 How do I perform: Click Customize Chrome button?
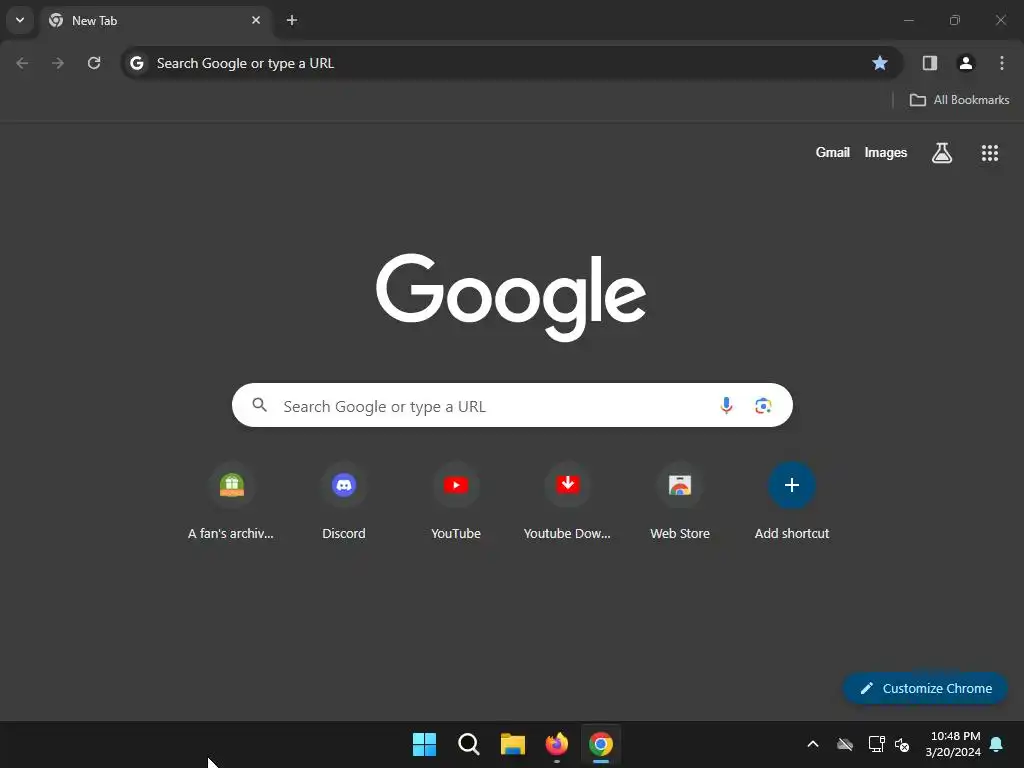(925, 688)
